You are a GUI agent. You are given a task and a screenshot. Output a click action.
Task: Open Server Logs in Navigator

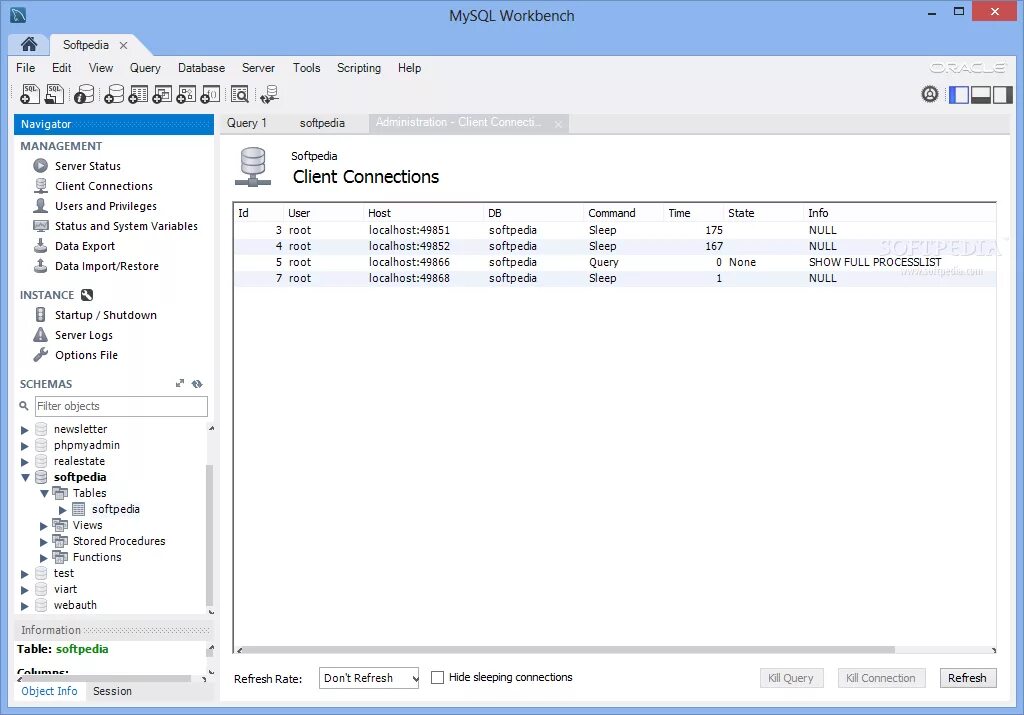pyautogui.click(x=84, y=335)
